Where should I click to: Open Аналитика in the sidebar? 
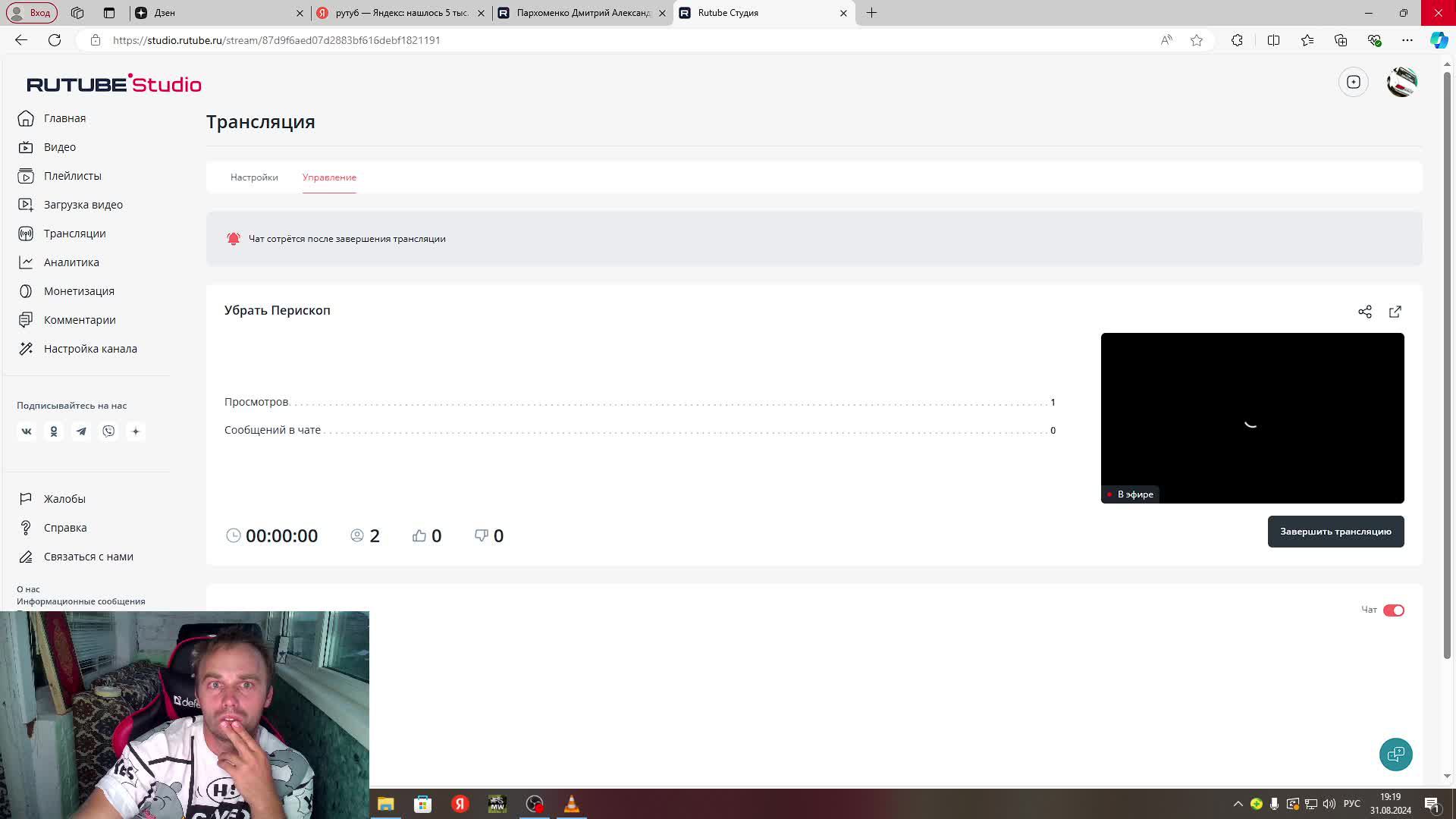click(x=71, y=262)
